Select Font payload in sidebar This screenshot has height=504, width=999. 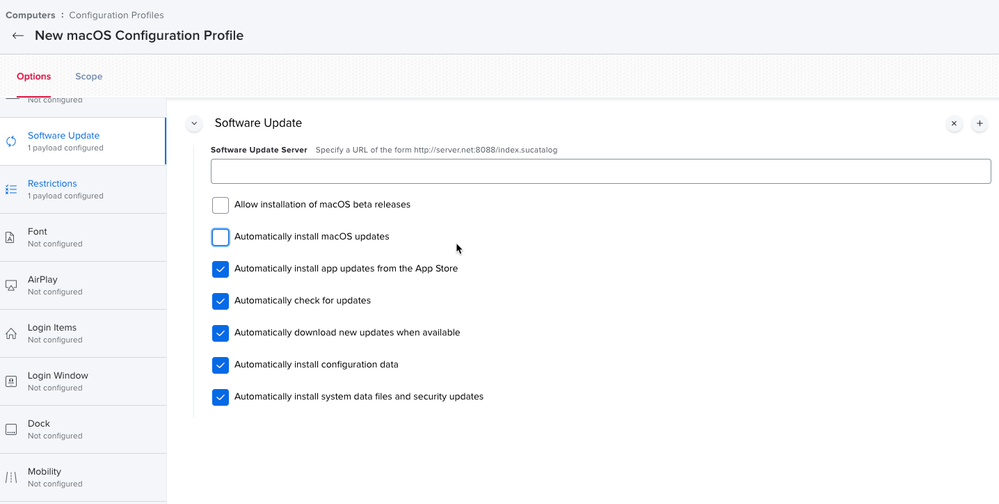pos(83,238)
